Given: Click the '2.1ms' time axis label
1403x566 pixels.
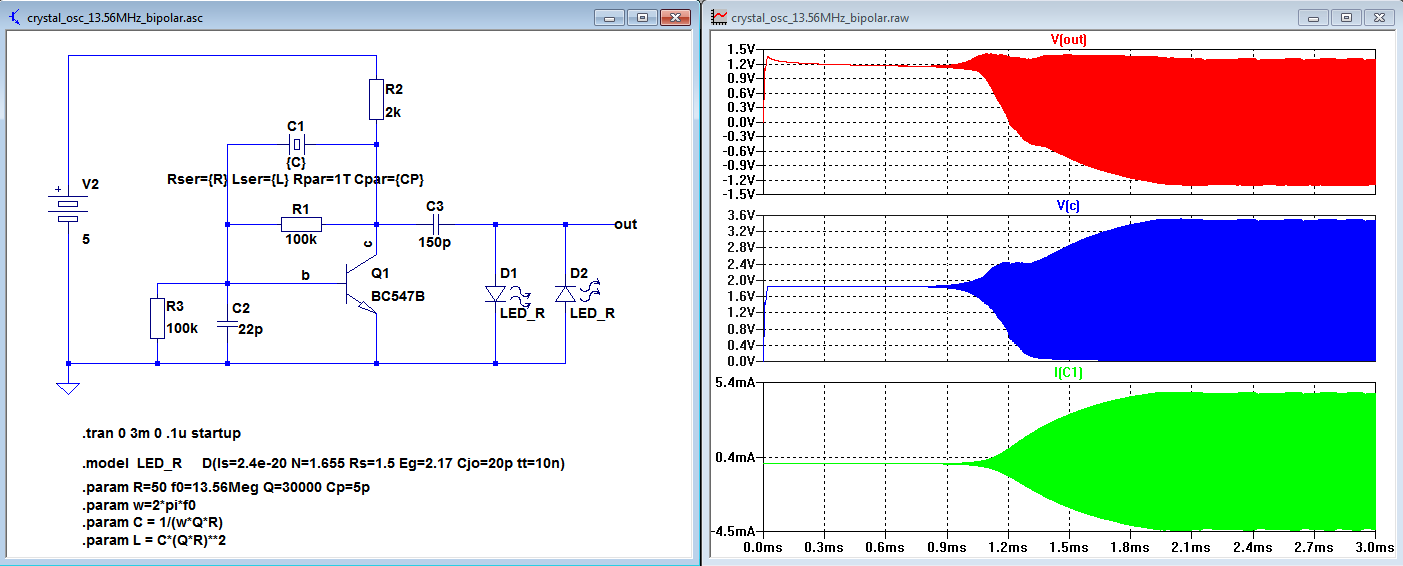Looking at the screenshot, I should [1191, 548].
